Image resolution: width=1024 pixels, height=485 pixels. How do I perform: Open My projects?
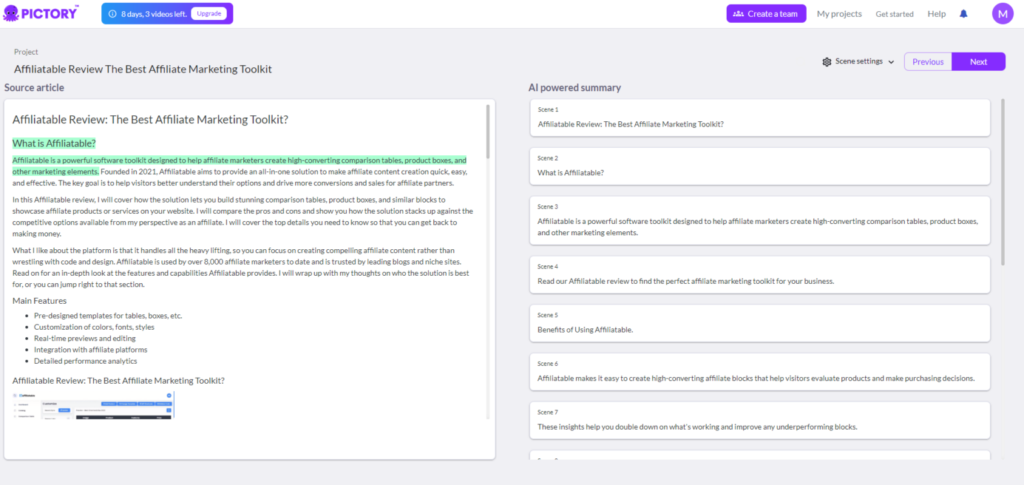[839, 14]
